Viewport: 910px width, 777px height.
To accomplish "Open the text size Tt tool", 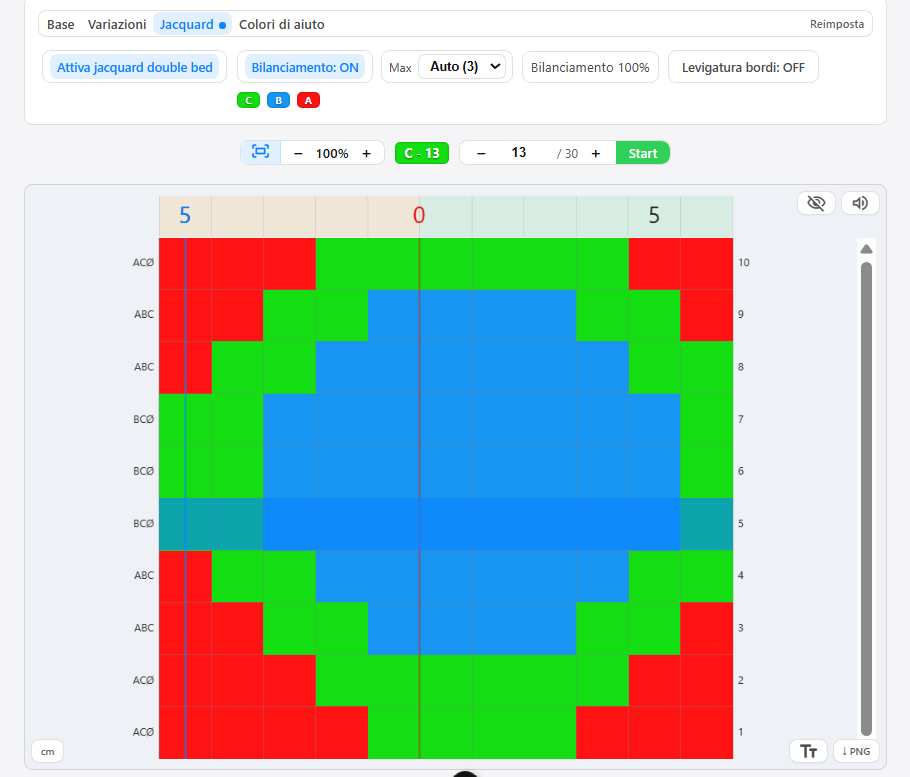I will (808, 751).
